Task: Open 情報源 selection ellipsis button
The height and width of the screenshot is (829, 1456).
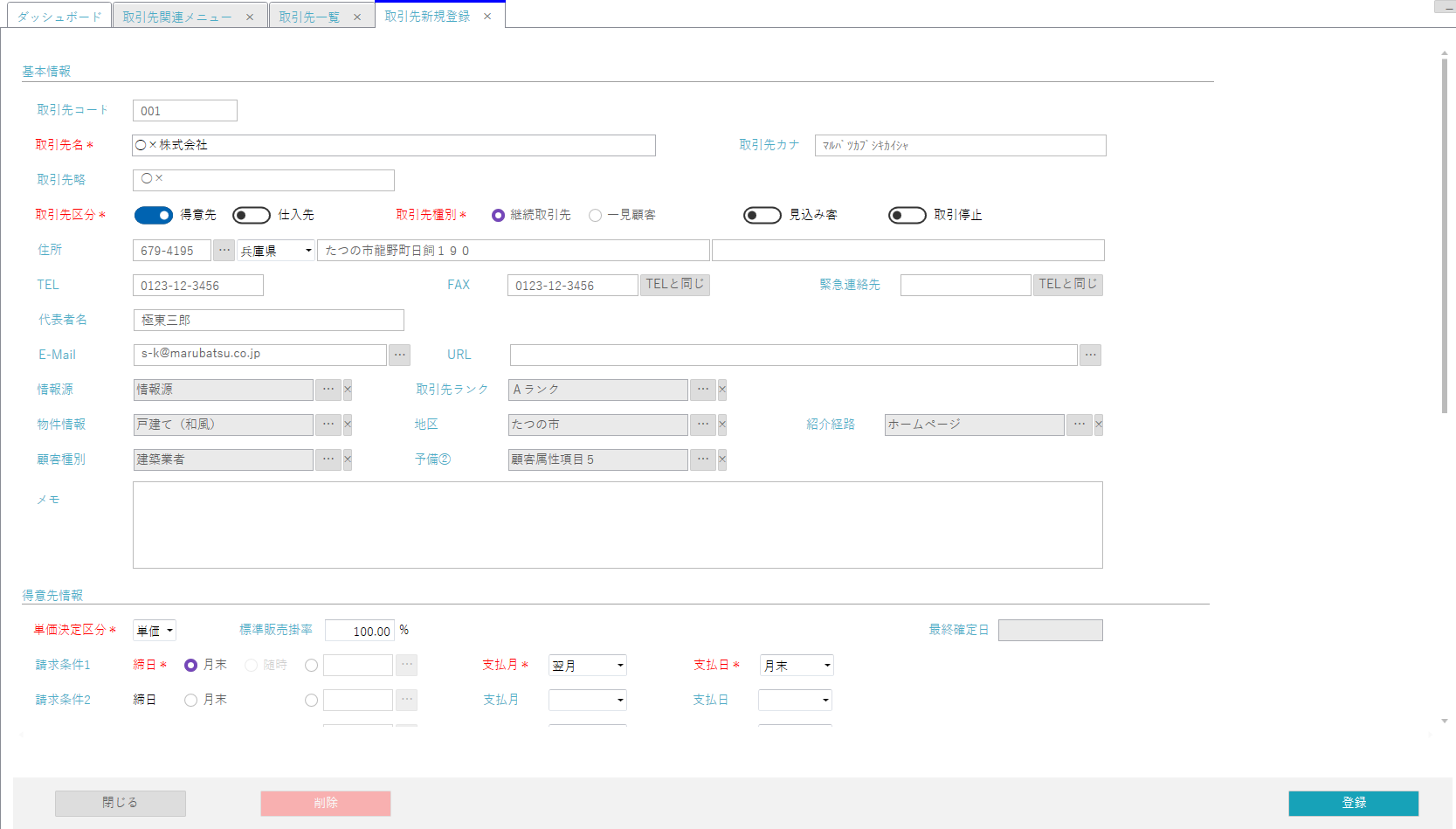Action: pos(328,390)
